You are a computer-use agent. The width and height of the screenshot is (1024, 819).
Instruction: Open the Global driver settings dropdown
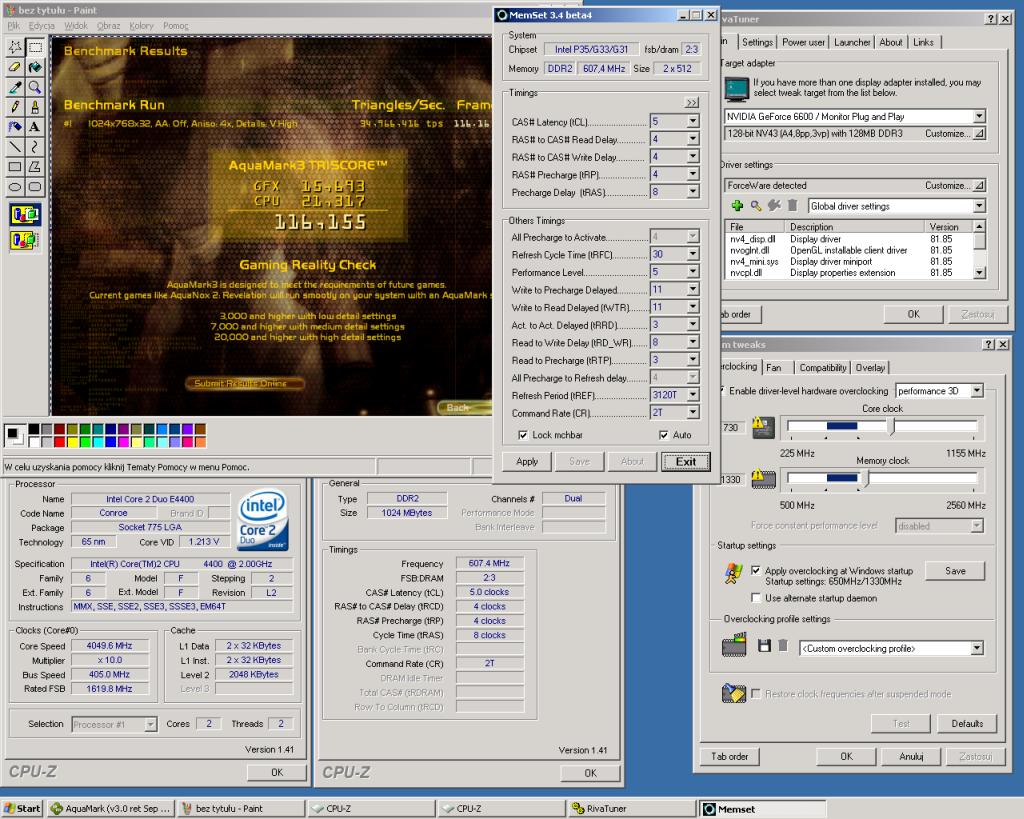(x=979, y=206)
